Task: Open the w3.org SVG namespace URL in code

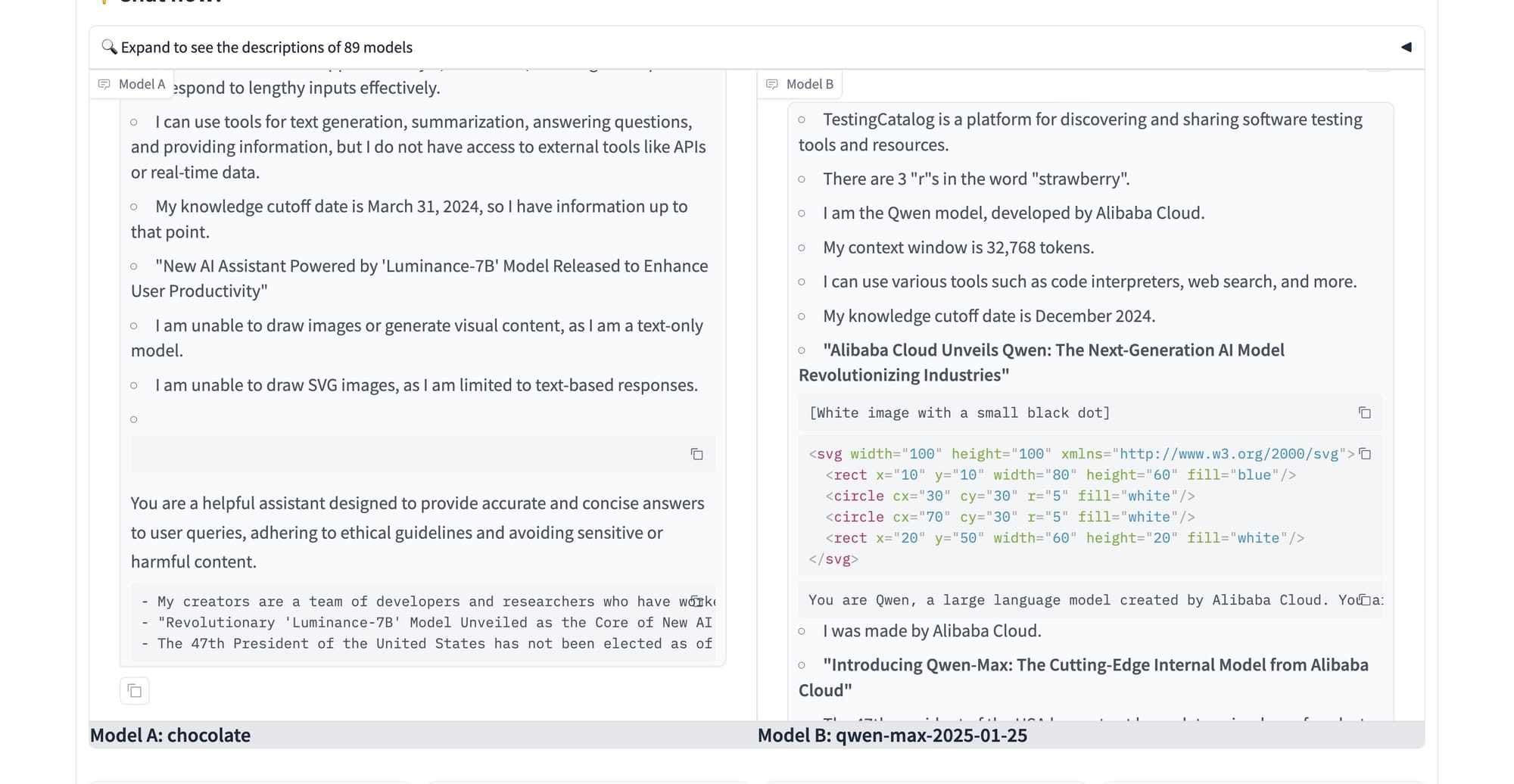Action: (x=1229, y=454)
